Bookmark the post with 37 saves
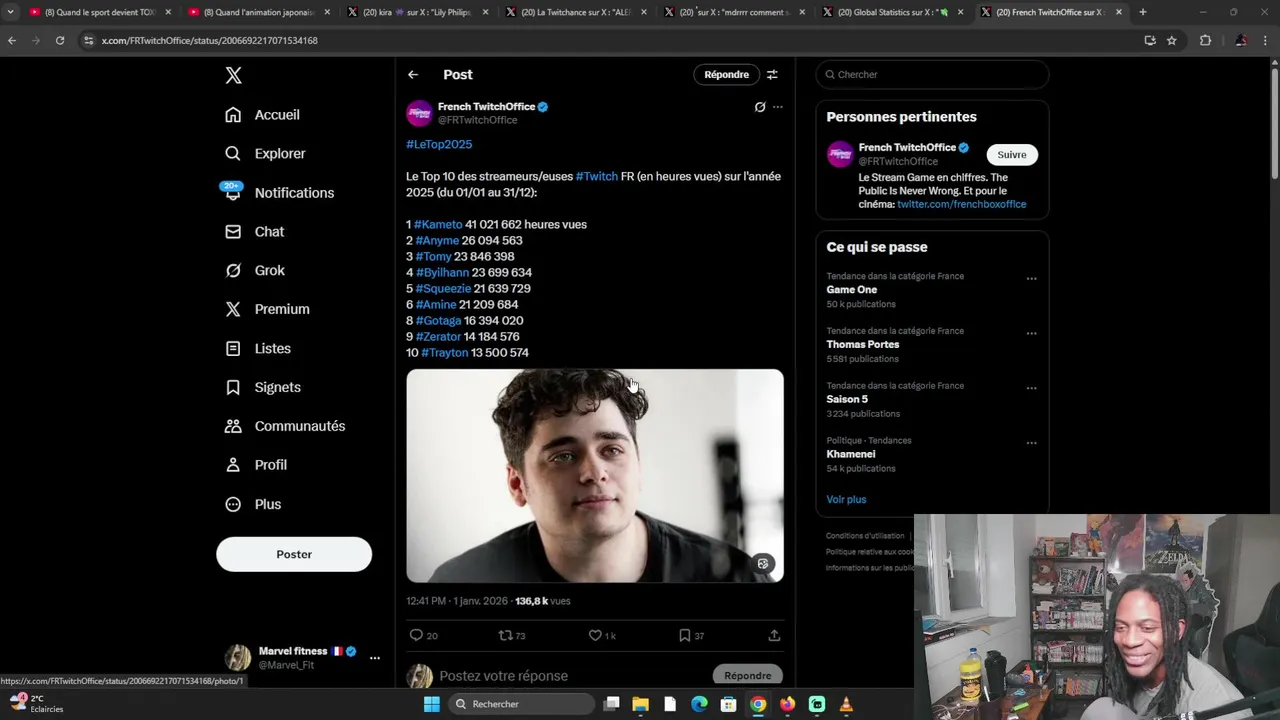This screenshot has height=720, width=1280. (684, 636)
